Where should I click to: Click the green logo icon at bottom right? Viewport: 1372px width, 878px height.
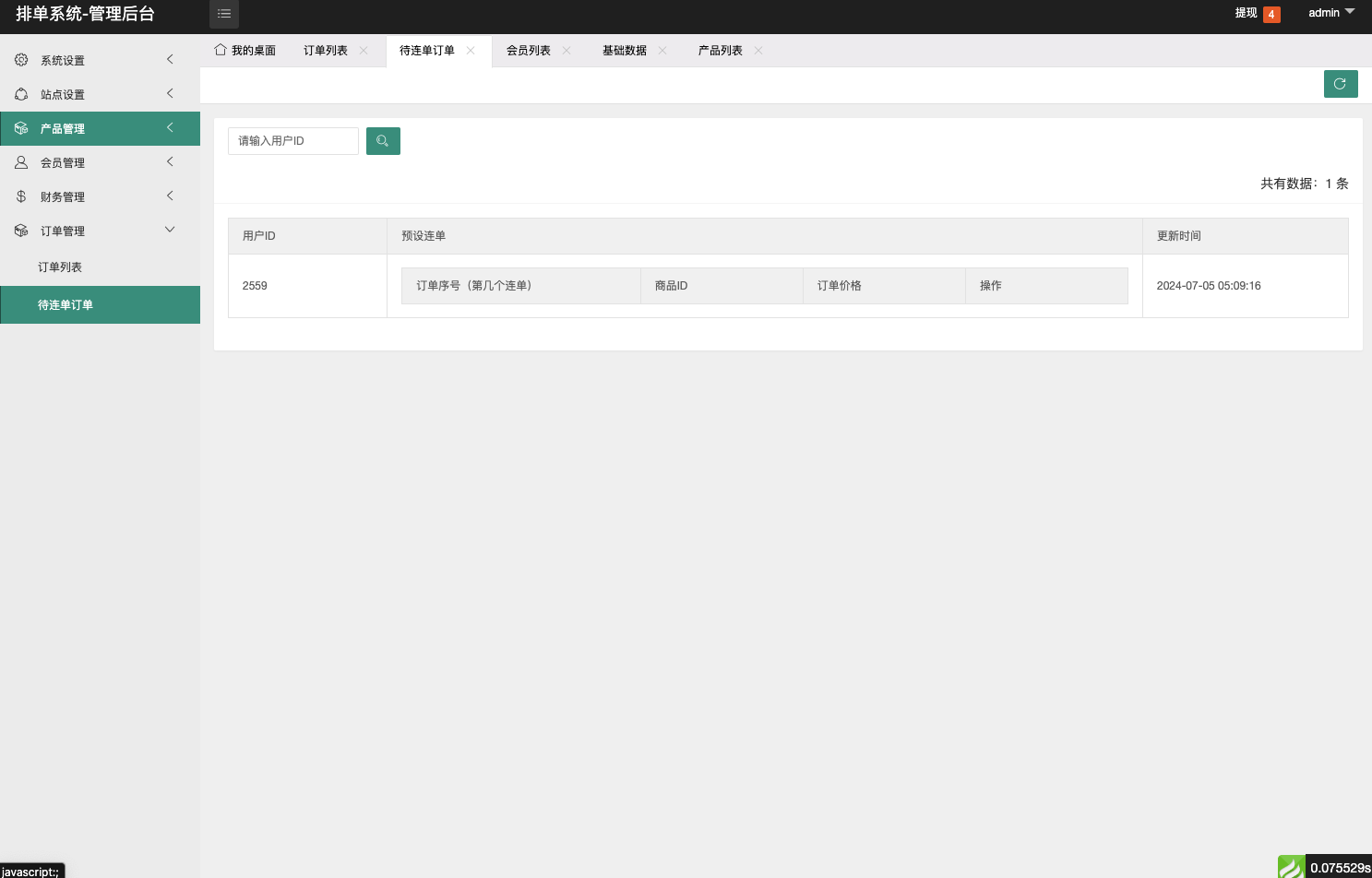1292,867
